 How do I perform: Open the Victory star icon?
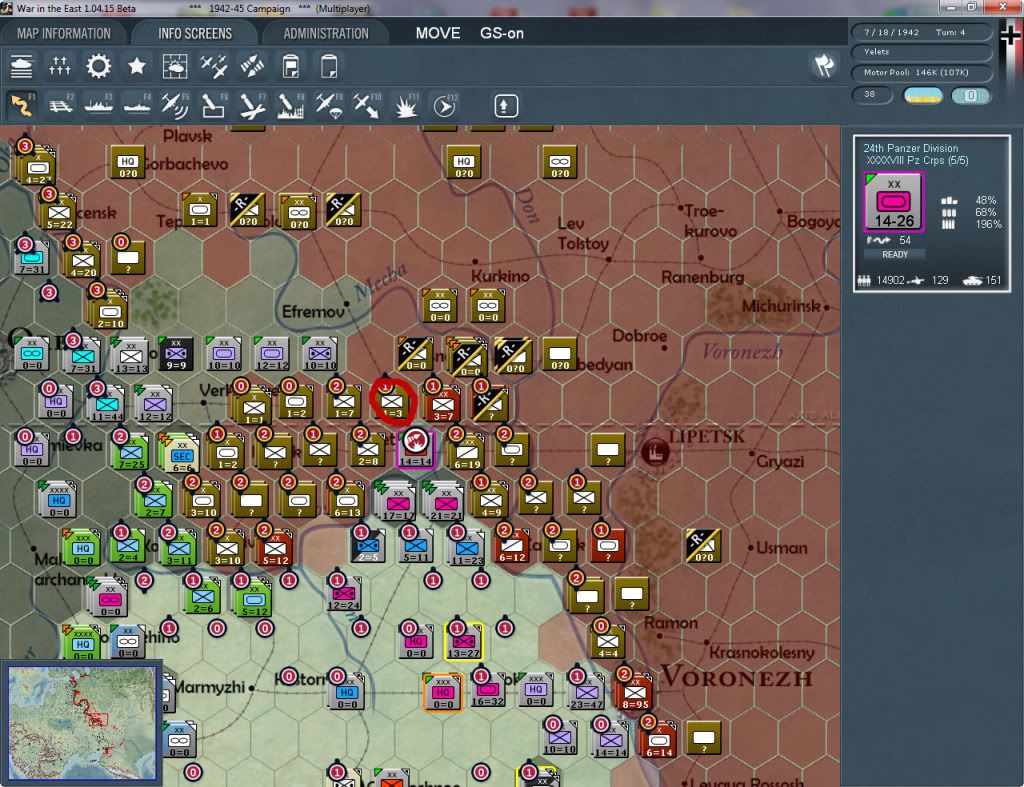pos(136,67)
